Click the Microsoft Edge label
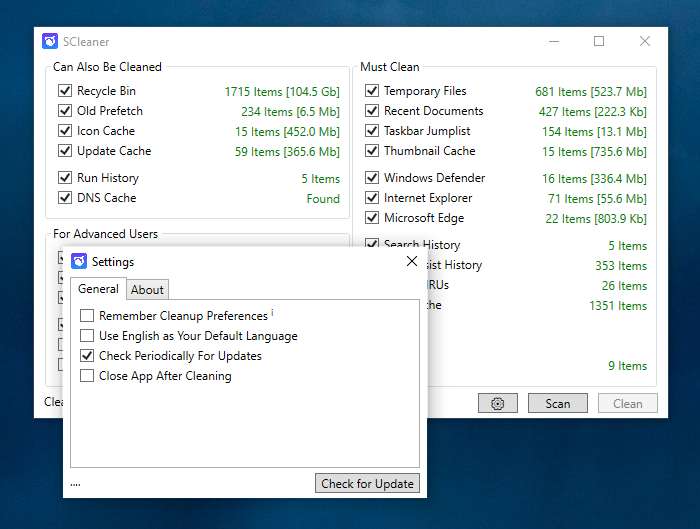The image size is (700, 529). (x=424, y=218)
